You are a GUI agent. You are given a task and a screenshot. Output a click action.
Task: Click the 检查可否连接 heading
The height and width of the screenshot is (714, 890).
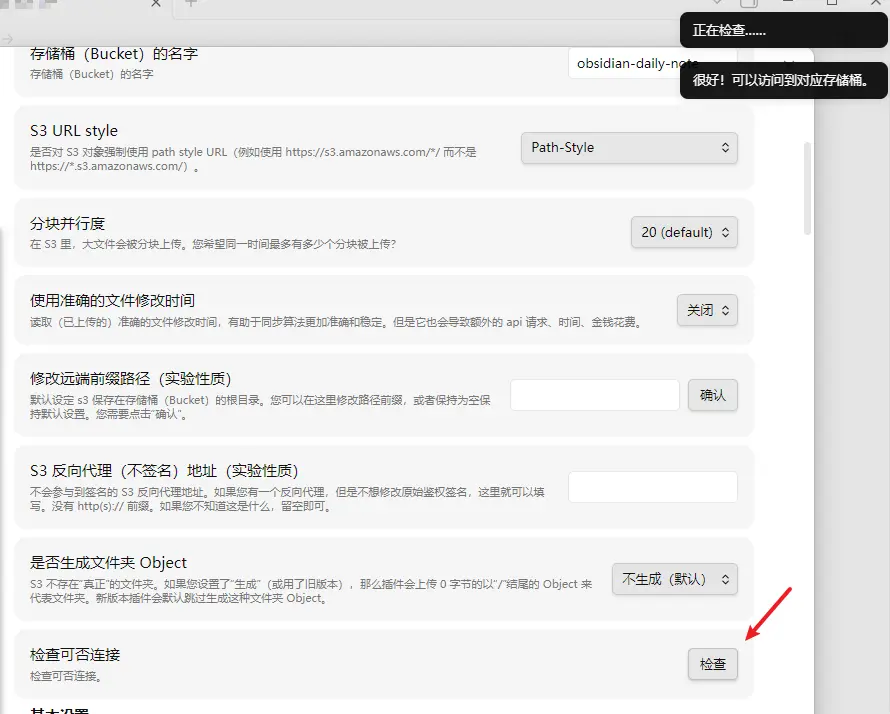(x=75, y=654)
